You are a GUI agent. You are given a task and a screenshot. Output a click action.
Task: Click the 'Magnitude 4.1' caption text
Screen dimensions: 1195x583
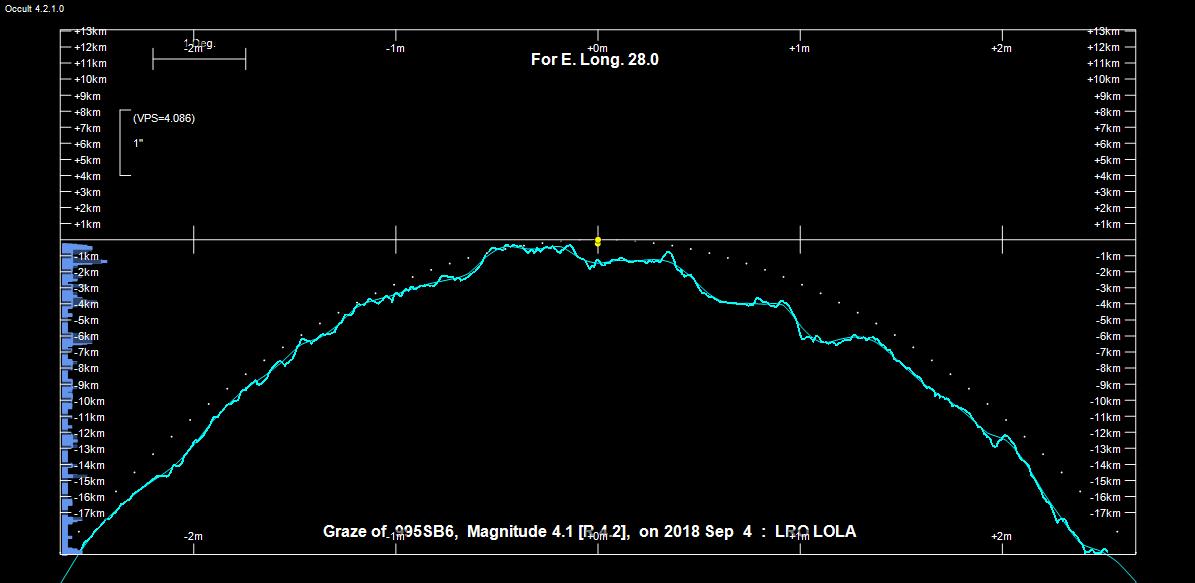click(519, 532)
